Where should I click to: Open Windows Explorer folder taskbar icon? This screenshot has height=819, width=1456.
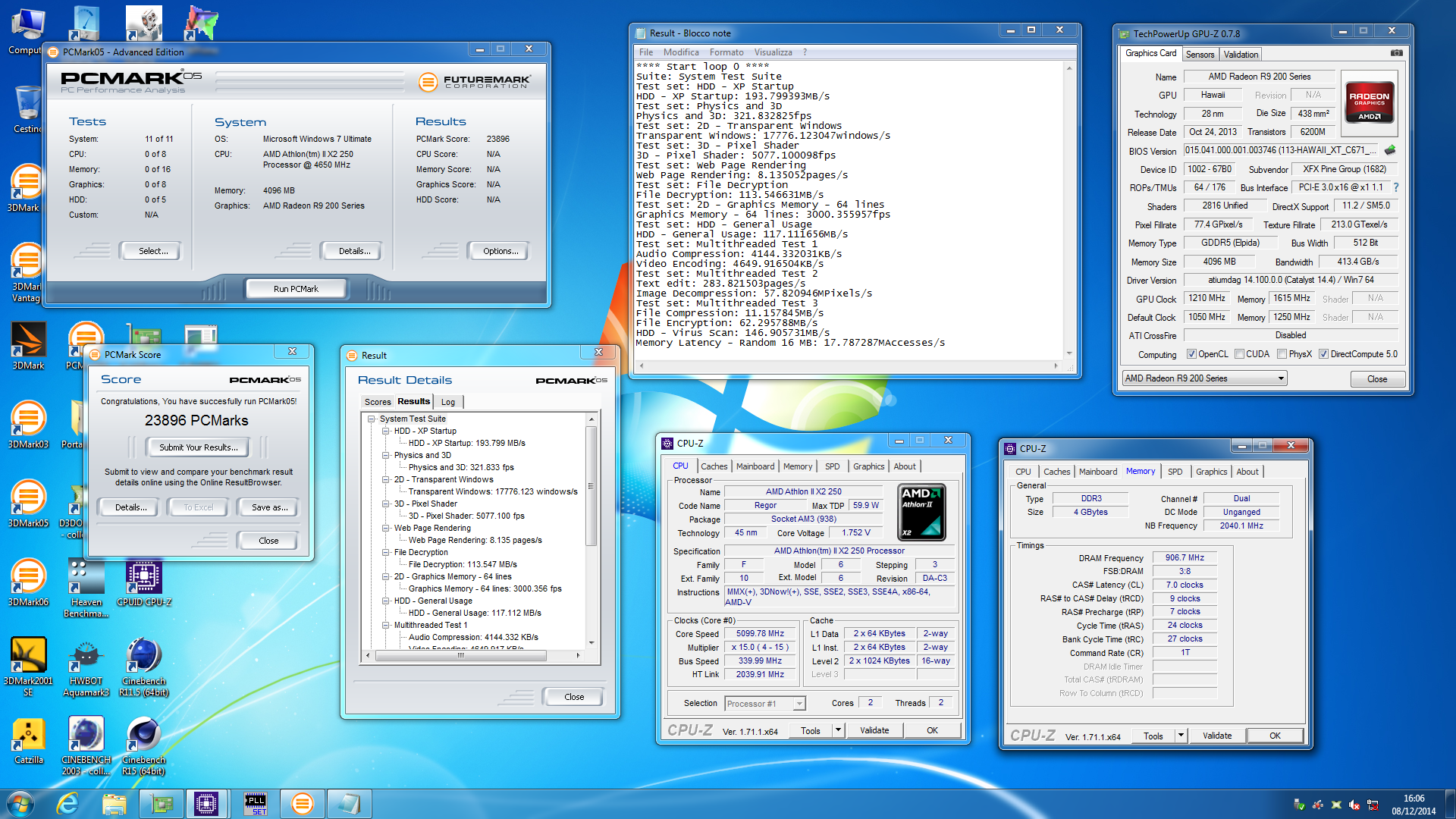click(114, 804)
